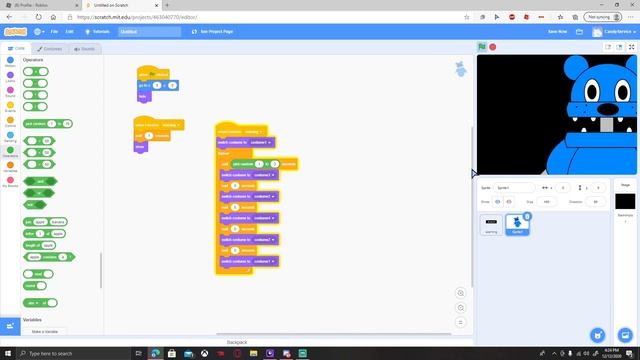The image size is (640, 360).
Task: Click the green flag to run the project
Action: coord(482,47)
